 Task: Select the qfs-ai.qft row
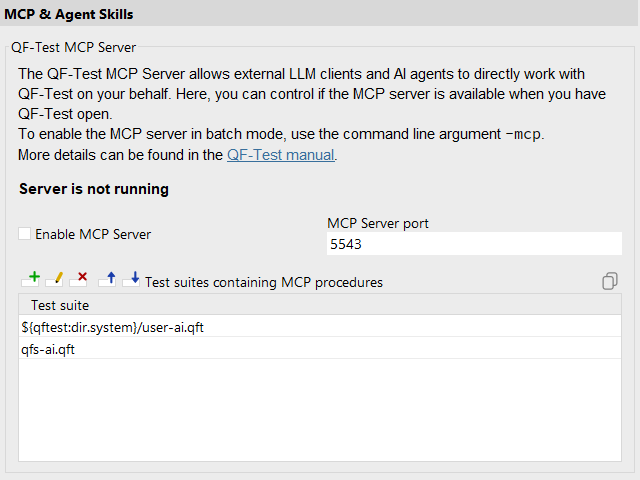pyautogui.click(x=320, y=349)
